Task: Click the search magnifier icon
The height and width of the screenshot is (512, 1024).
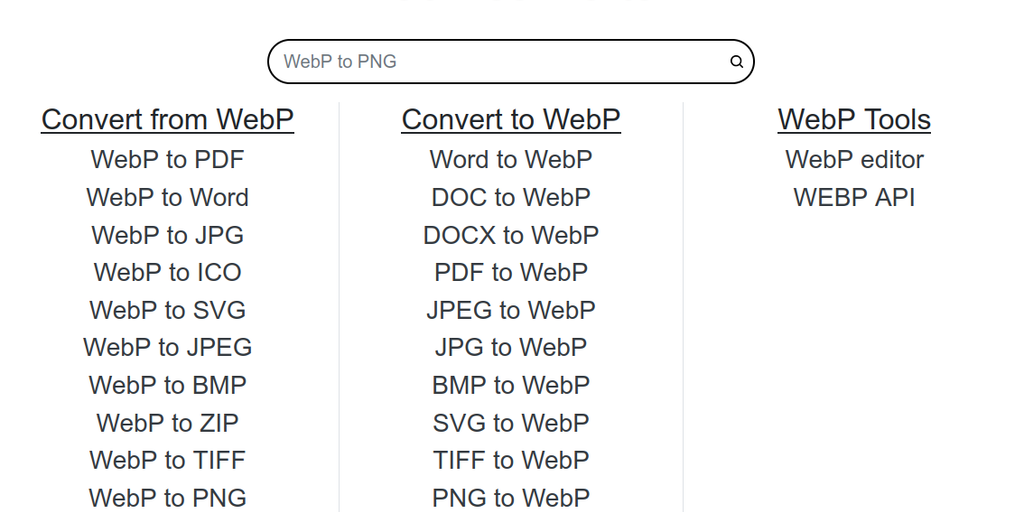Action: coord(736,62)
